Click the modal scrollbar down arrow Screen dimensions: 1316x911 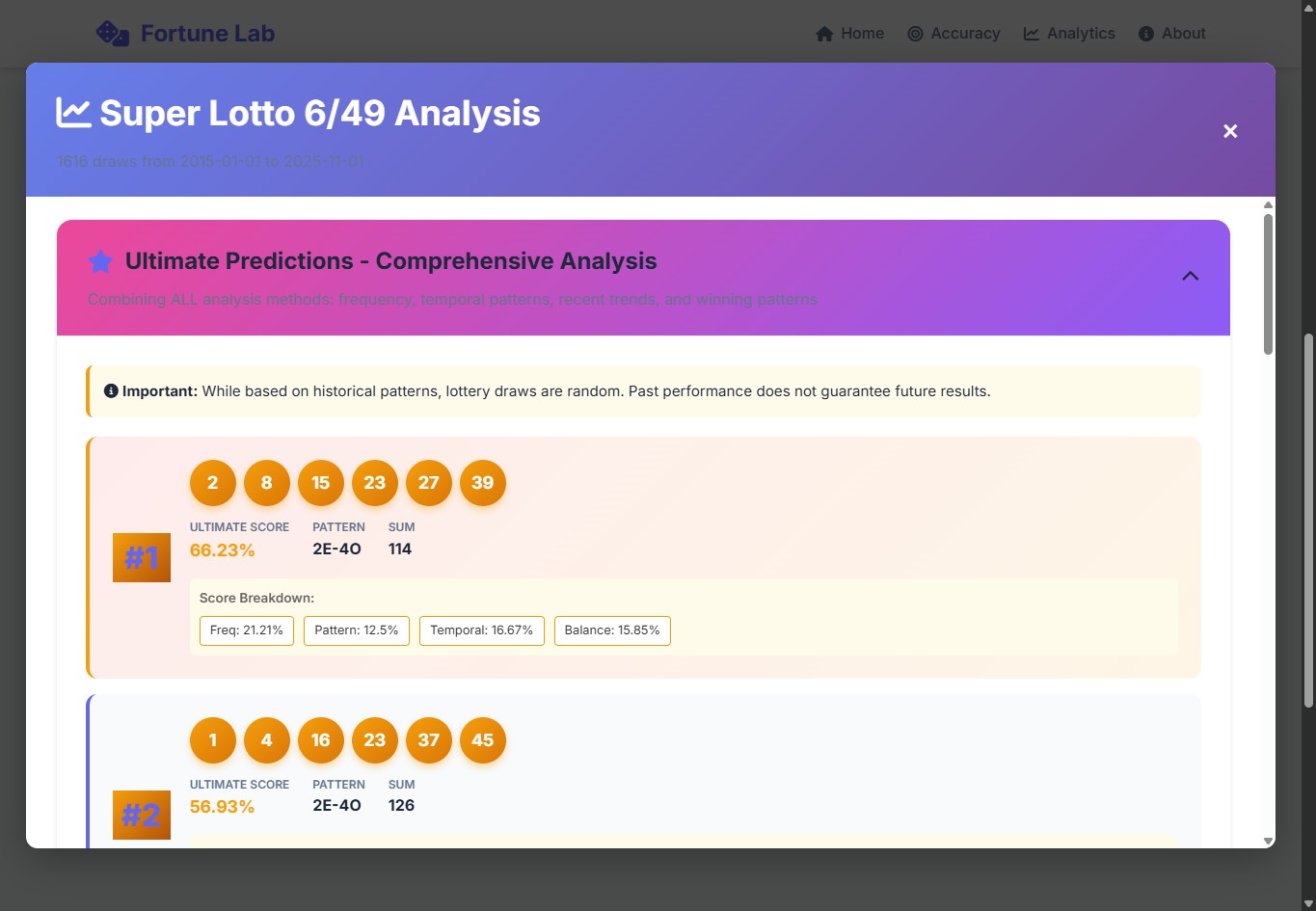tap(1268, 841)
